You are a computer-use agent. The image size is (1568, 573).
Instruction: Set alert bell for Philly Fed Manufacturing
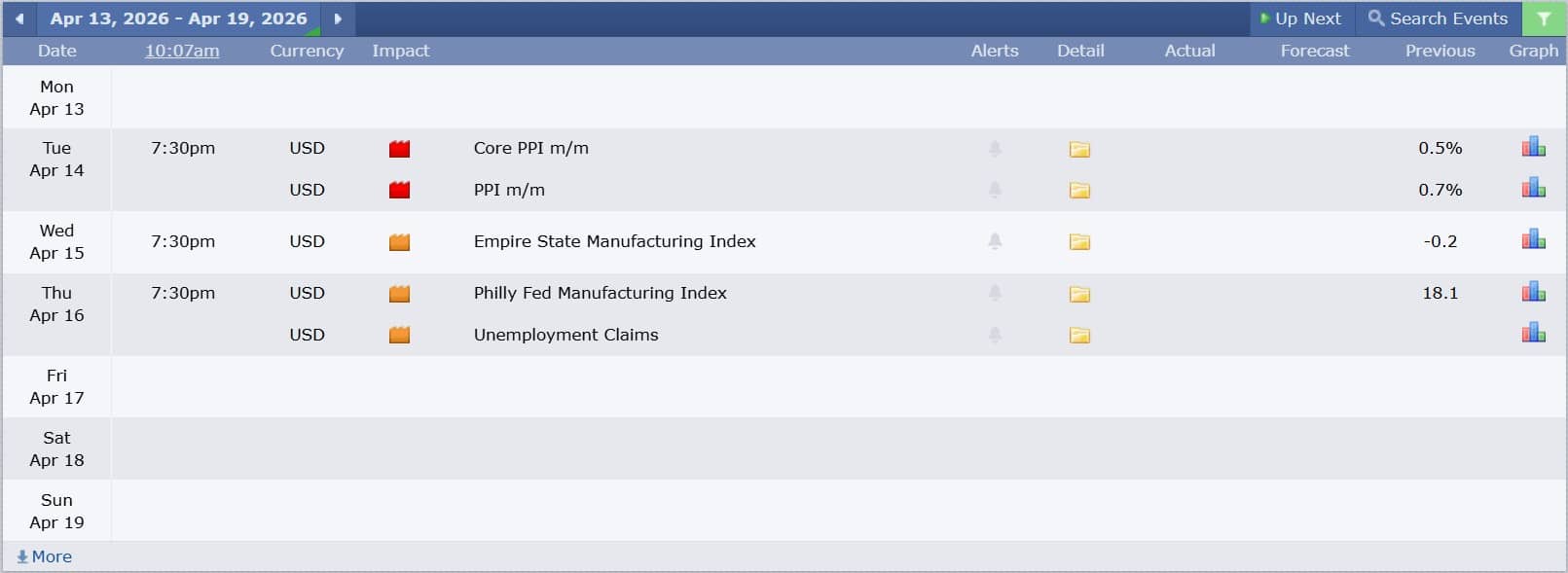pyautogui.click(x=995, y=293)
